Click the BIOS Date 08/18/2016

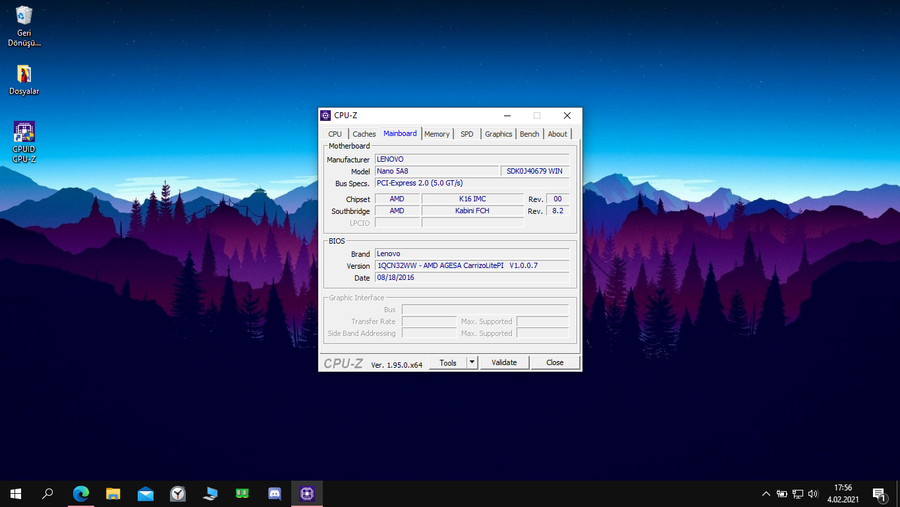pyautogui.click(x=472, y=277)
